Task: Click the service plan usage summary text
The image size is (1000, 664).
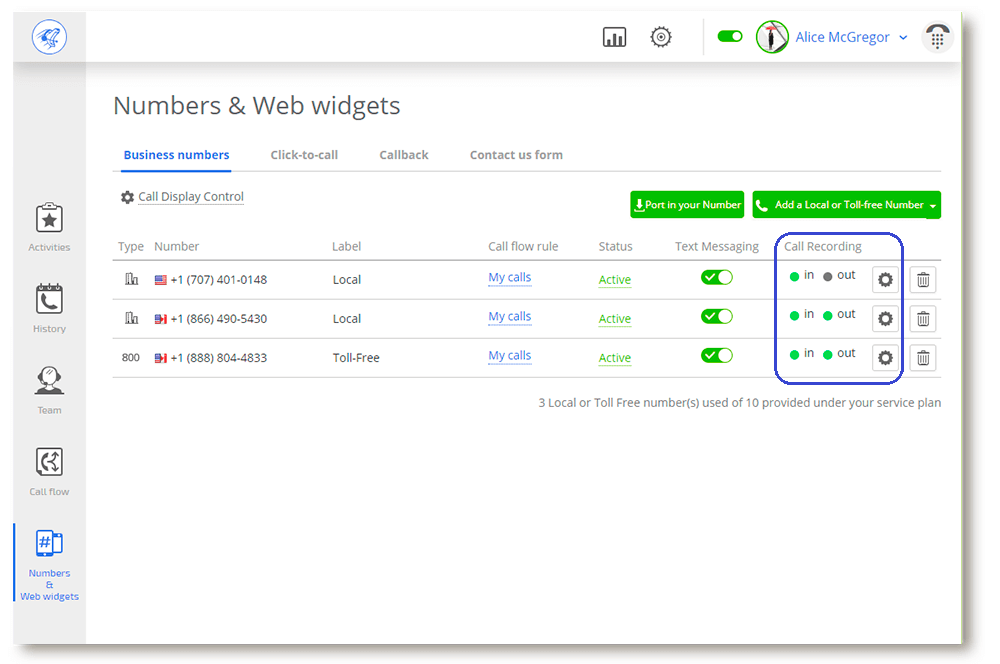Action: pos(740,402)
